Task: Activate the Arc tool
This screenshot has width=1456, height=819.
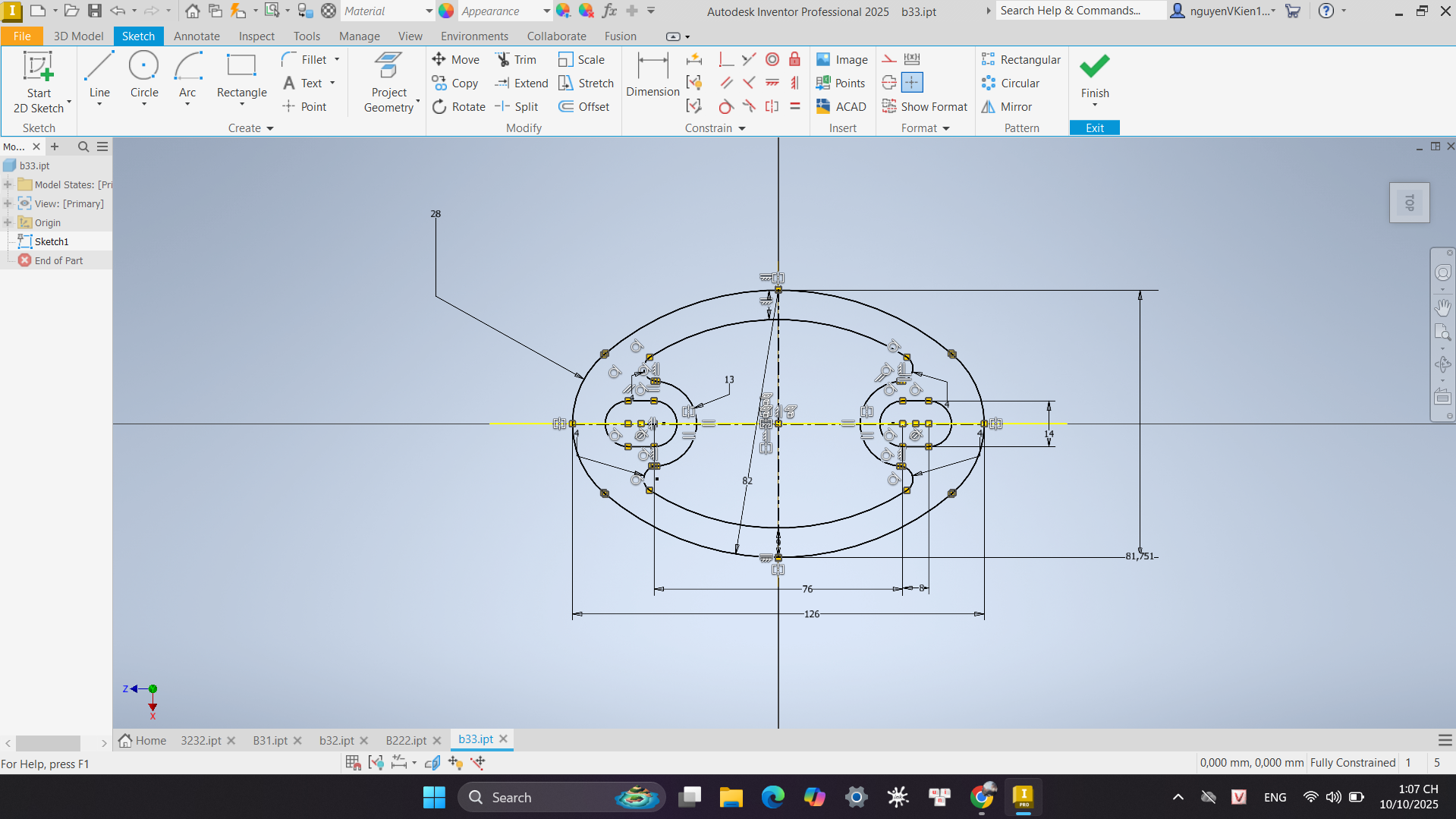Action: pyautogui.click(x=187, y=74)
